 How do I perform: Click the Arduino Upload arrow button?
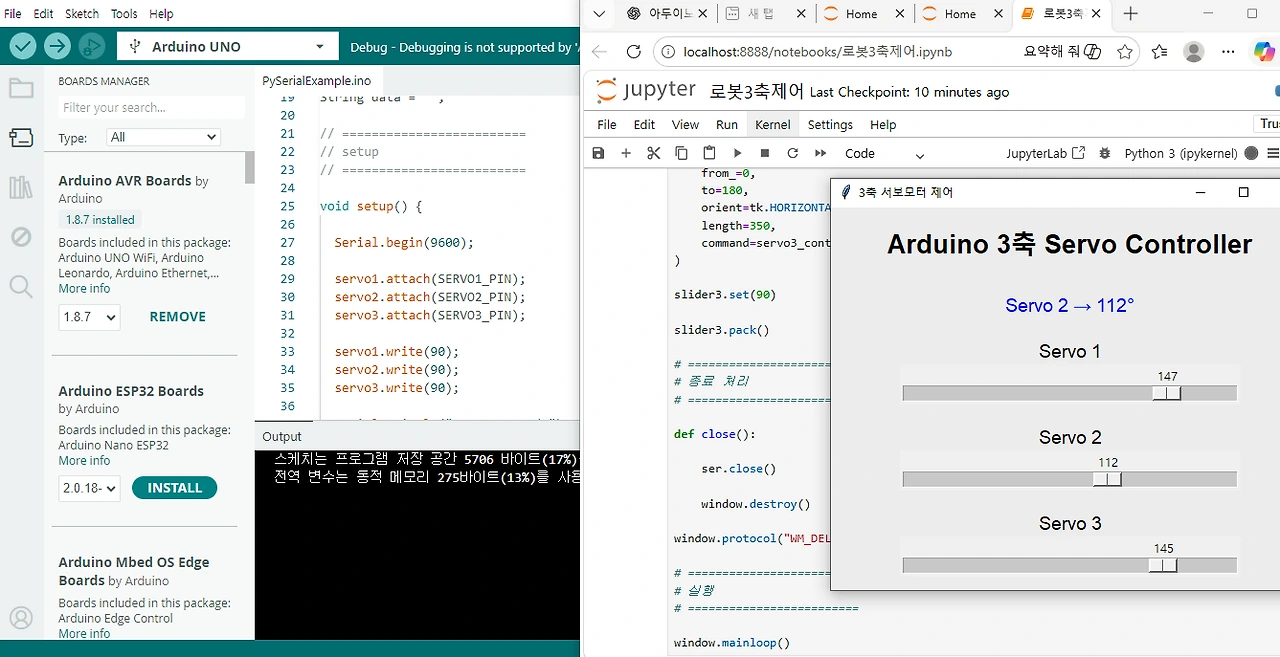tap(57, 47)
